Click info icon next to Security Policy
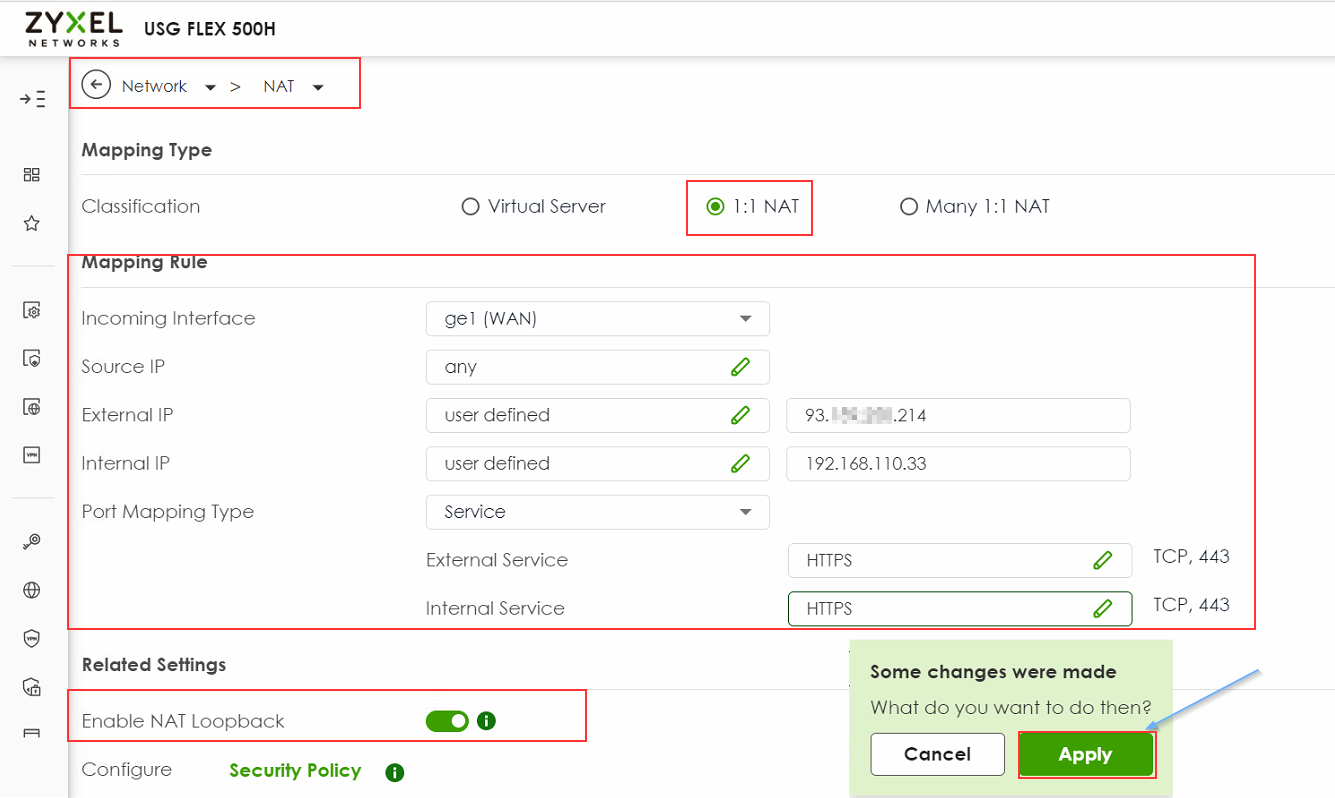 coord(395,772)
